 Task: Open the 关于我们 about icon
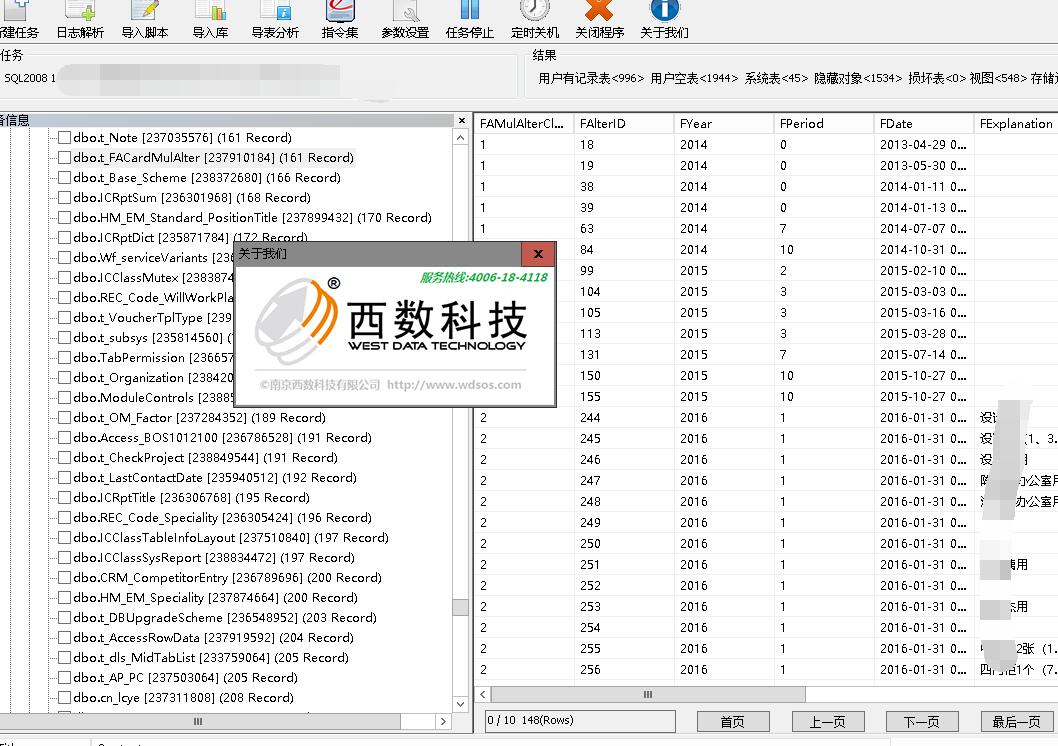(x=664, y=20)
